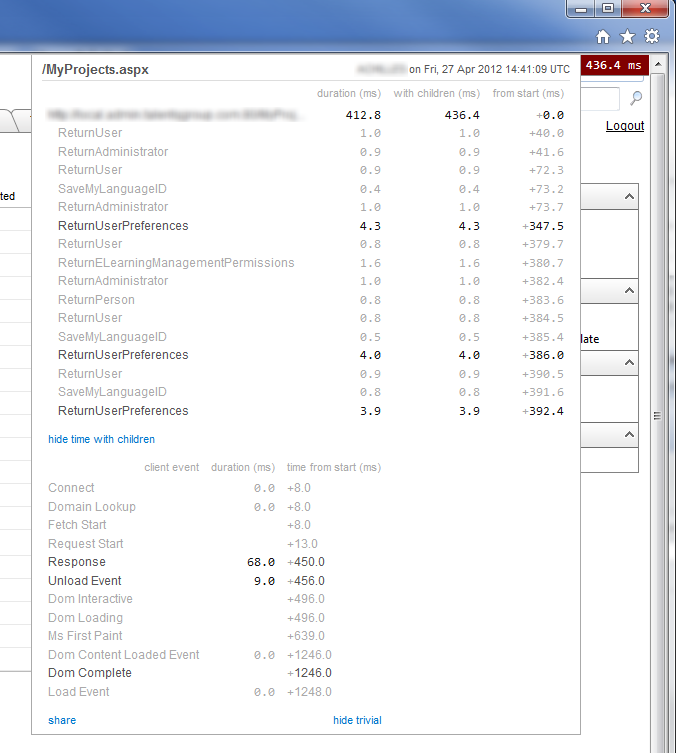Click the 'hide trivial' link
676x753 pixels.
coord(357,720)
